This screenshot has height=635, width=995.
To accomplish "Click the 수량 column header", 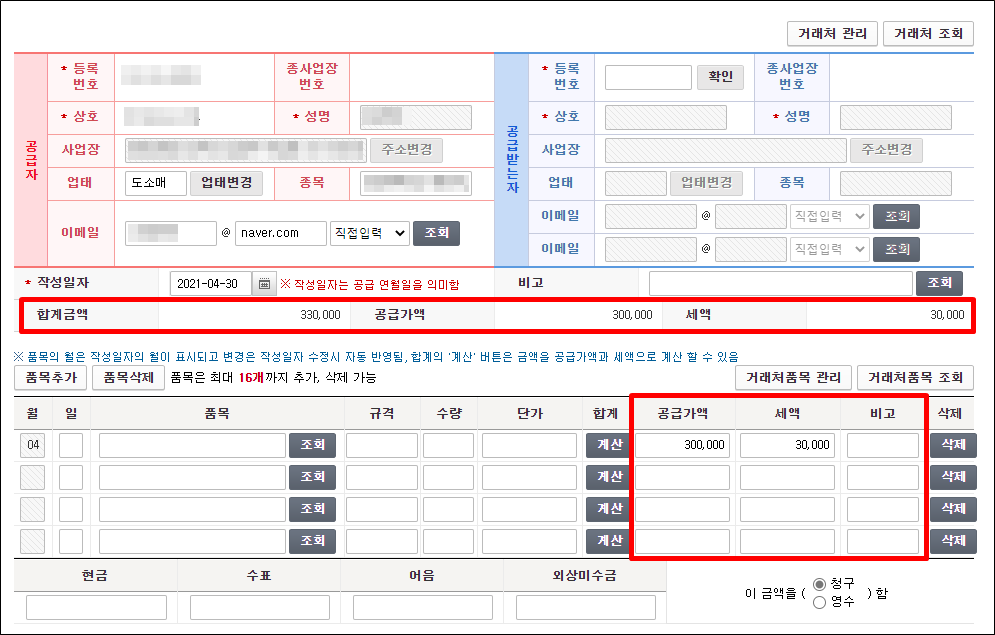I will point(449,414).
